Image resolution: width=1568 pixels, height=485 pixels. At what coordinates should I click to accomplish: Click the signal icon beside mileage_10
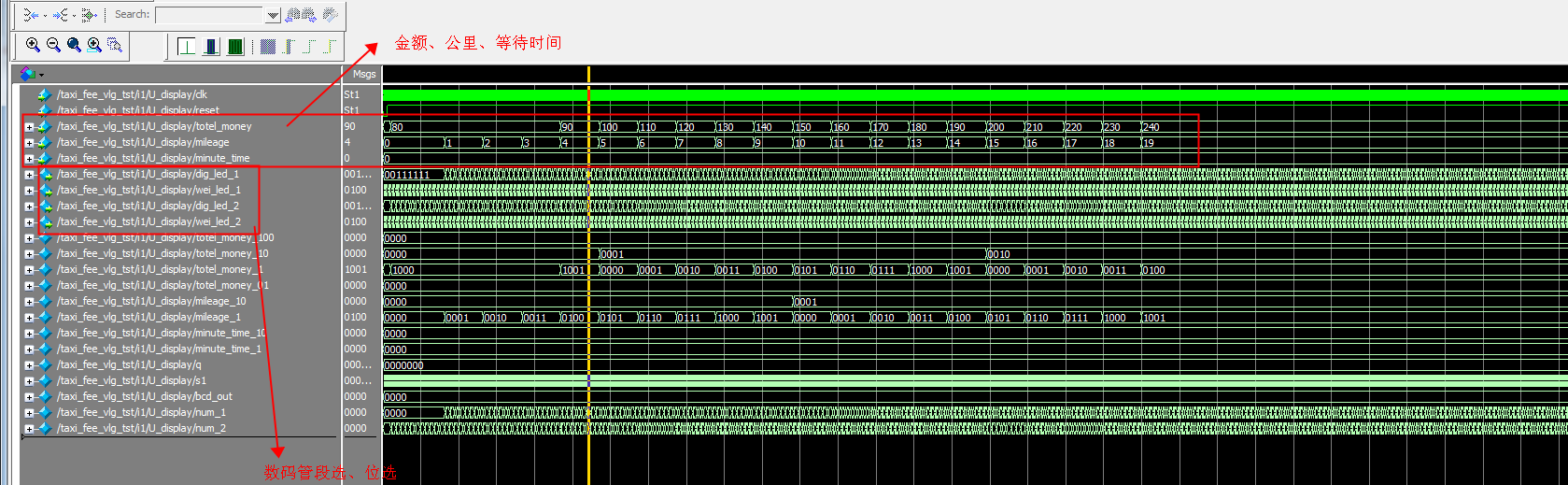pos(44,301)
